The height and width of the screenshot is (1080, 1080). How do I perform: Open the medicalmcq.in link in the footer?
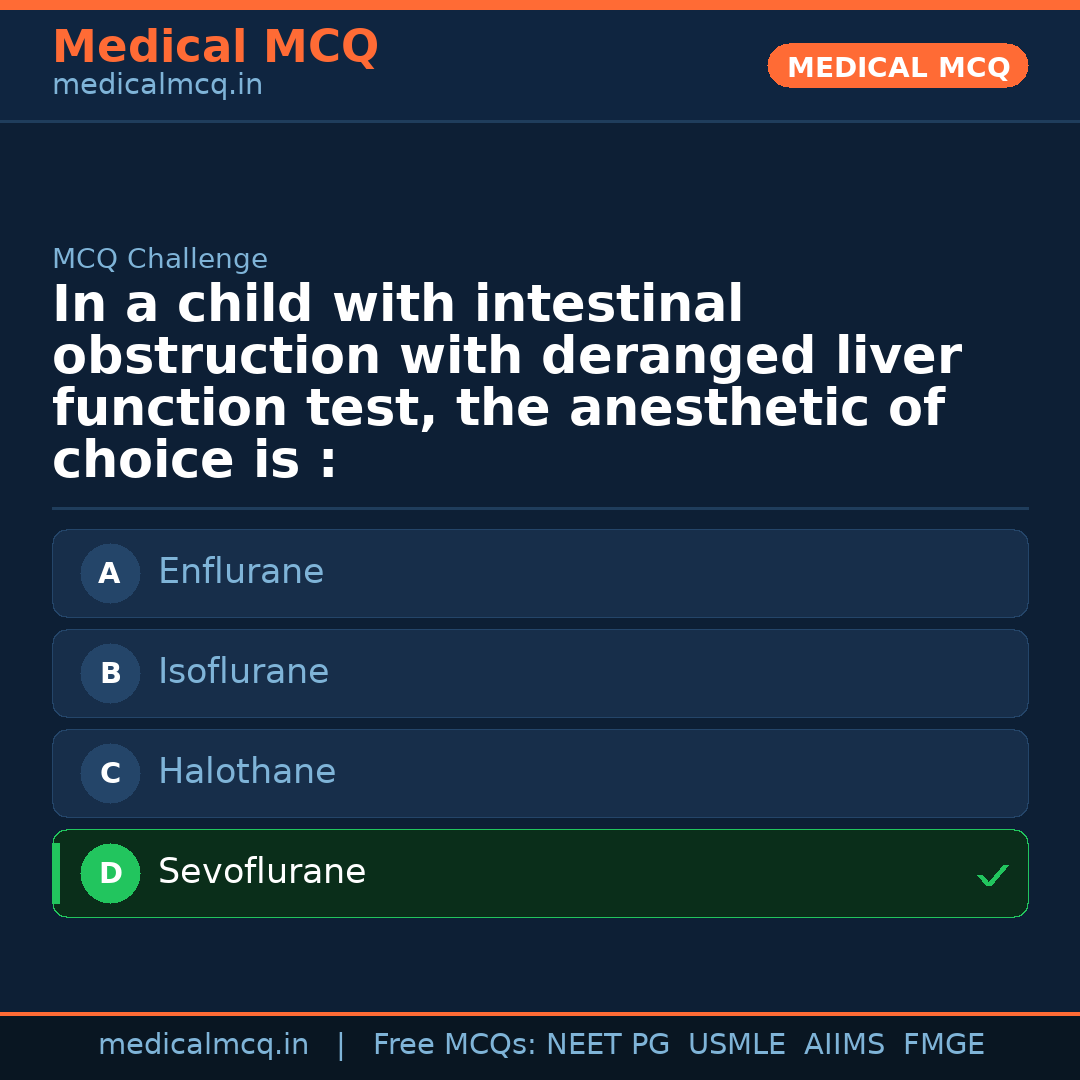[x=204, y=1043]
